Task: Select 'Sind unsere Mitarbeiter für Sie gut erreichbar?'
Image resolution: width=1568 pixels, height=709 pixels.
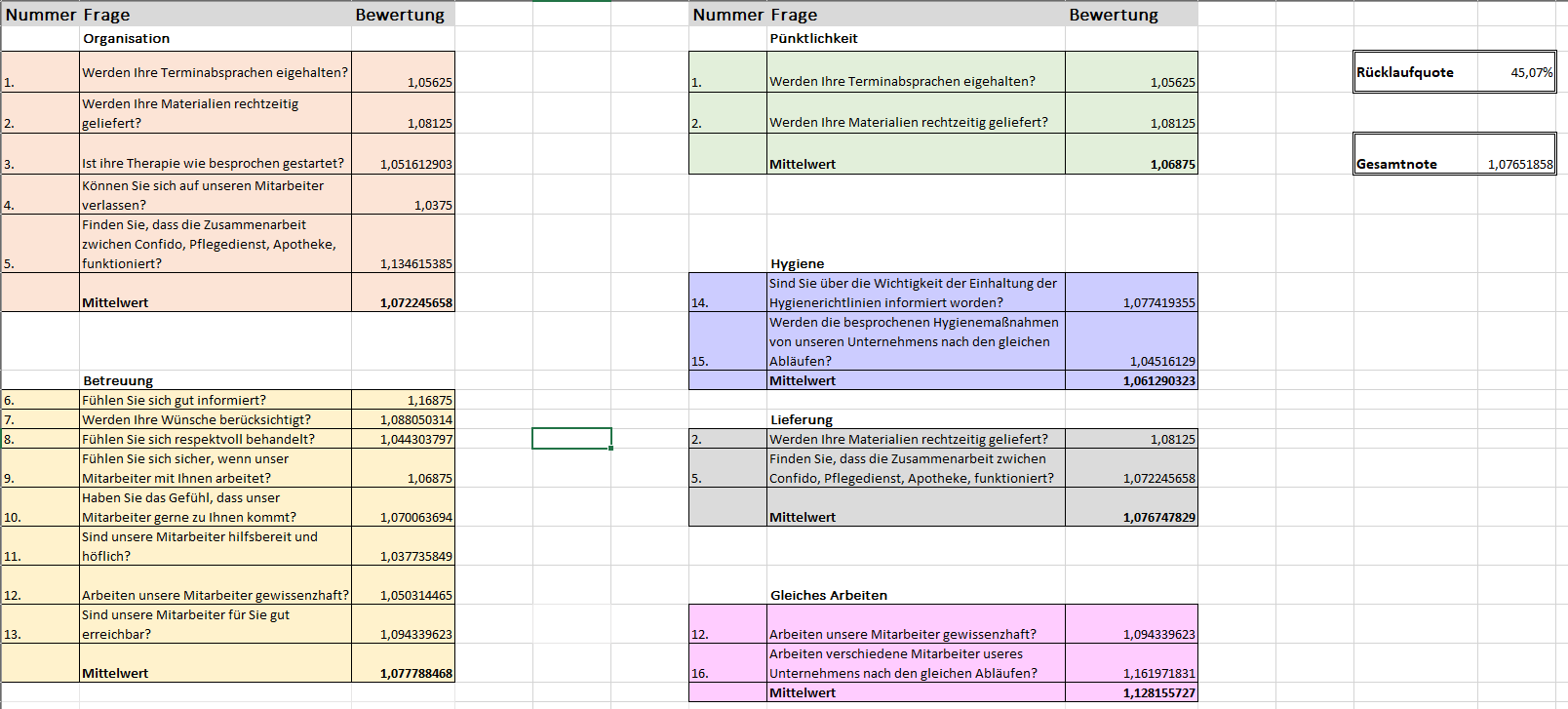Action: pos(216,624)
